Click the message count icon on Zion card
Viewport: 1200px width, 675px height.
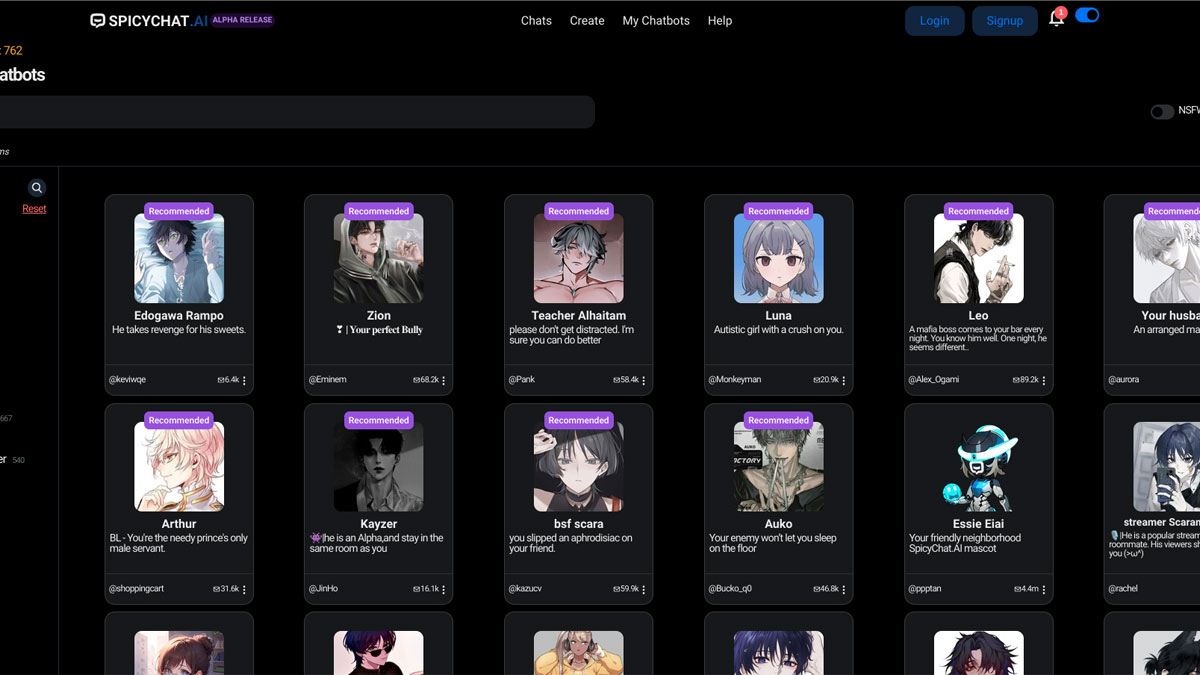coord(416,380)
